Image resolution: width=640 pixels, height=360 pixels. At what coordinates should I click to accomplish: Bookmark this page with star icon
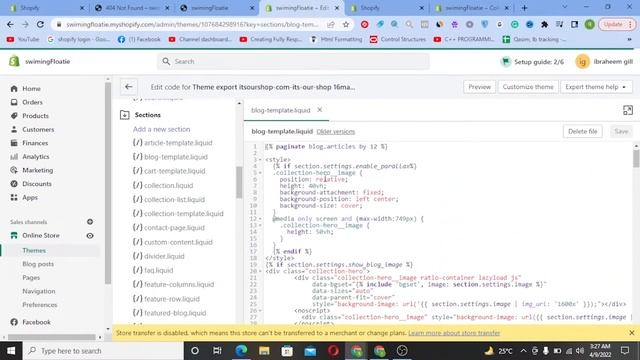coord(346,24)
